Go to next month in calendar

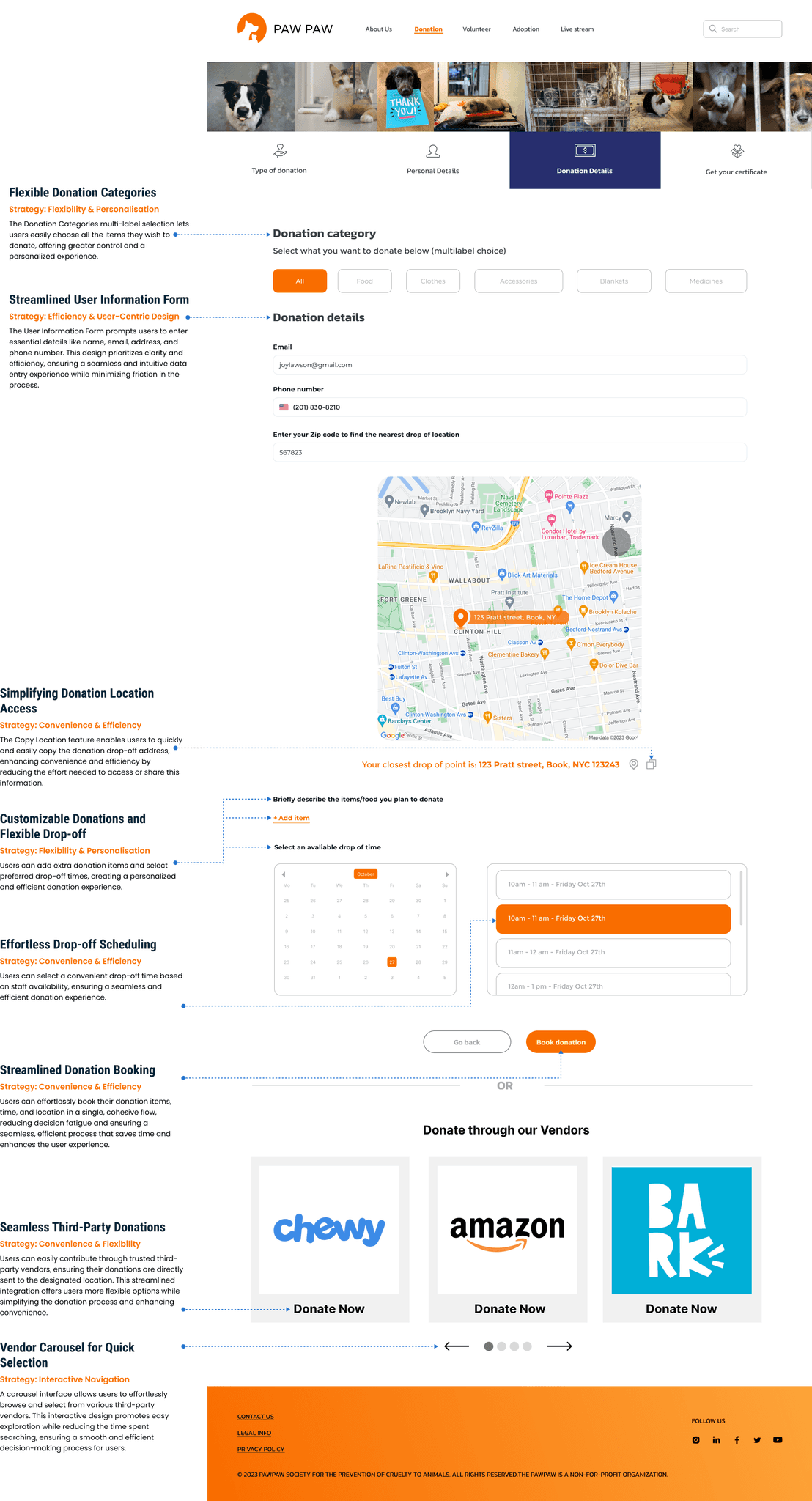[447, 874]
